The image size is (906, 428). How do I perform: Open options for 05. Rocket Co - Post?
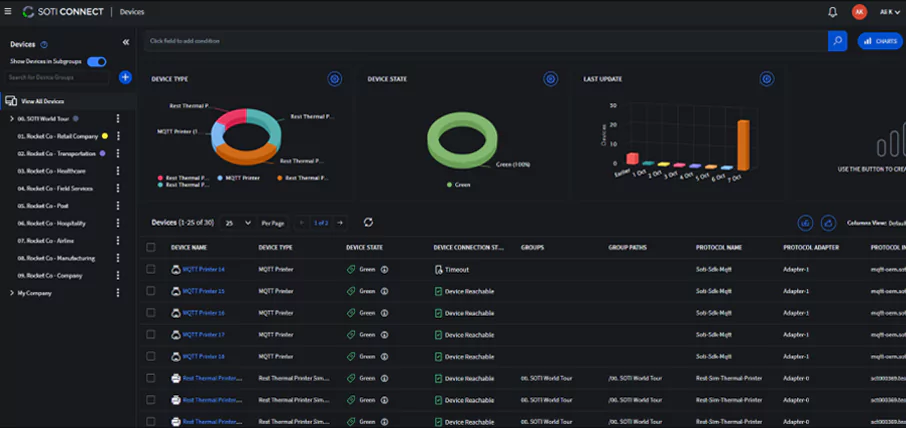[x=118, y=206]
